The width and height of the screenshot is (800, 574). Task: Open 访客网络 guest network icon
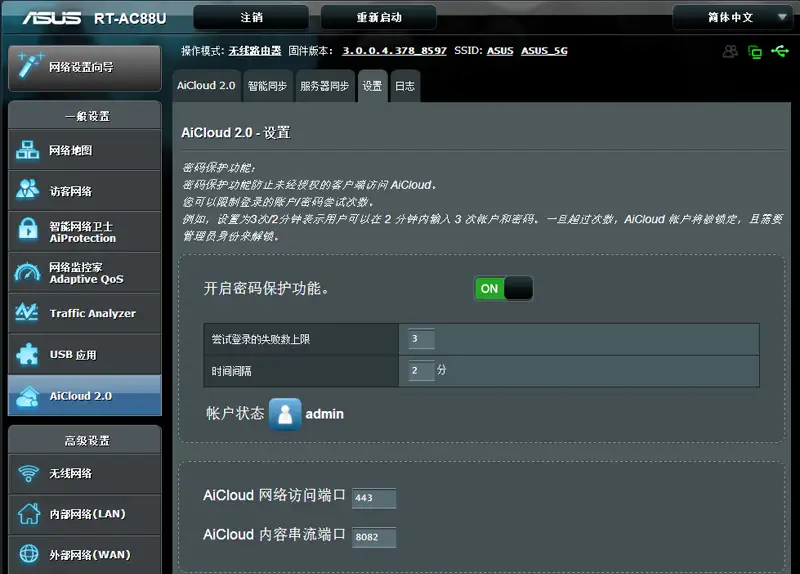tap(28, 189)
